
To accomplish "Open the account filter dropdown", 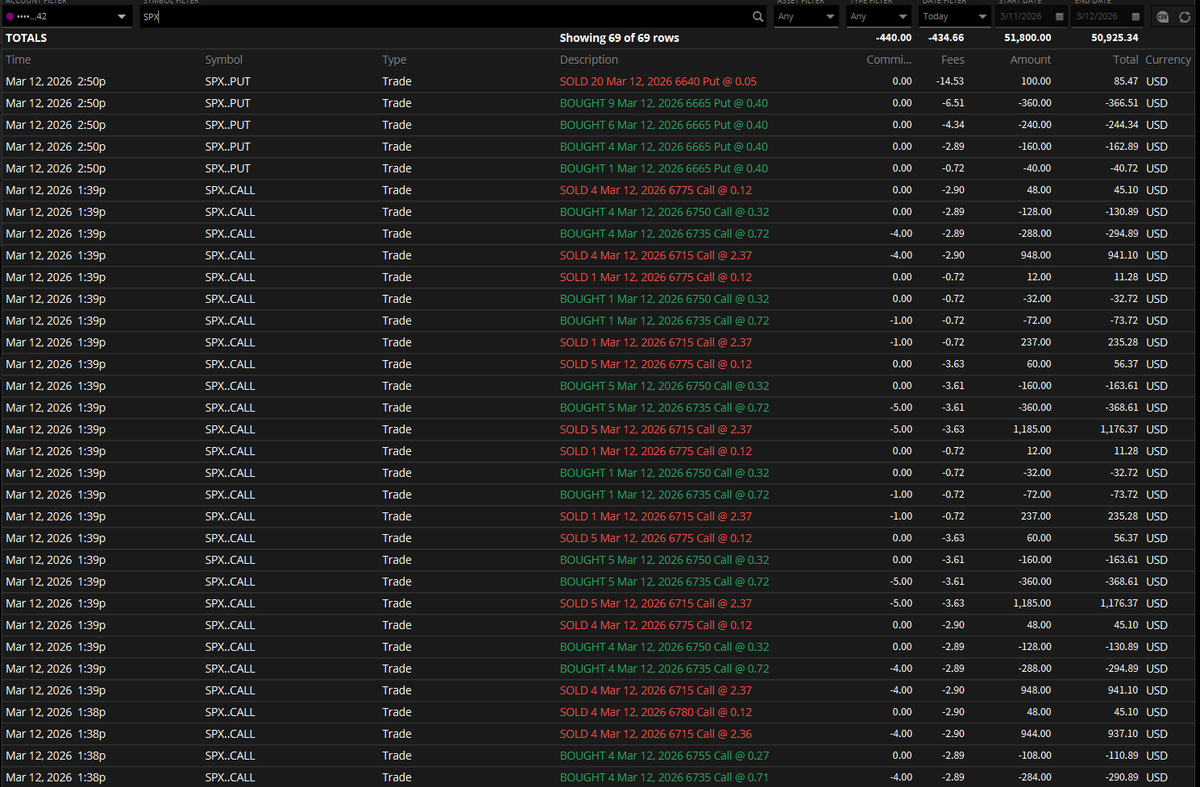I will [x=66, y=17].
